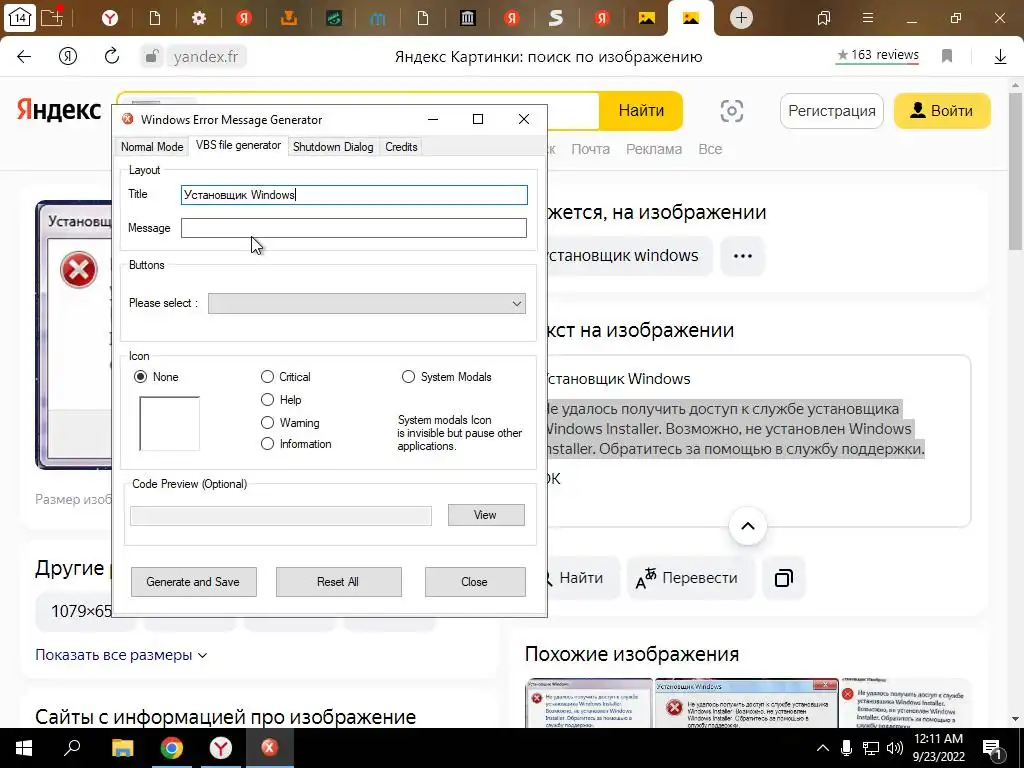1024x768 pixels.
Task: Open Windows Start menu
Action: pos(24,748)
